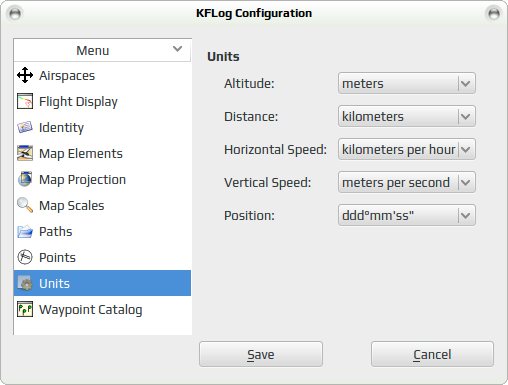Open the Distance units dropdown
This screenshot has width=508, height=385.
pyautogui.click(x=407, y=116)
